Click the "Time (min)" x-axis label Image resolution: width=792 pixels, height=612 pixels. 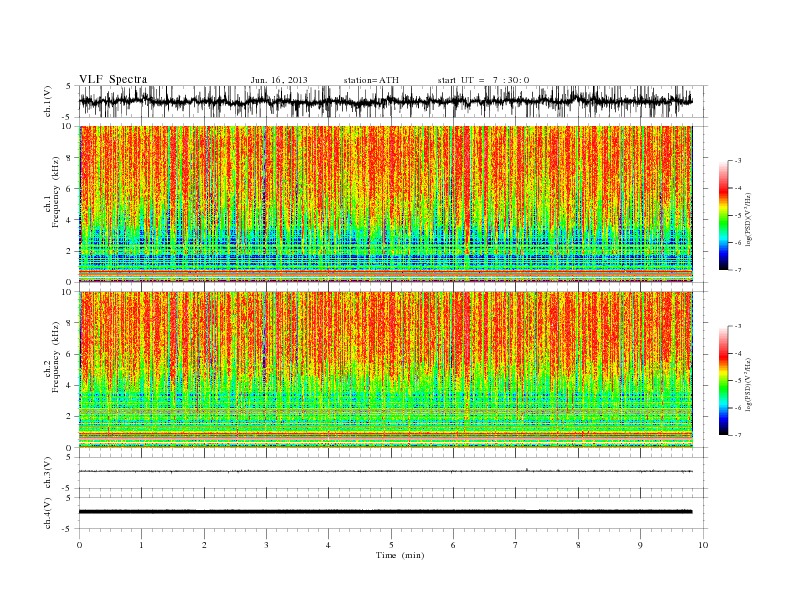coord(400,555)
